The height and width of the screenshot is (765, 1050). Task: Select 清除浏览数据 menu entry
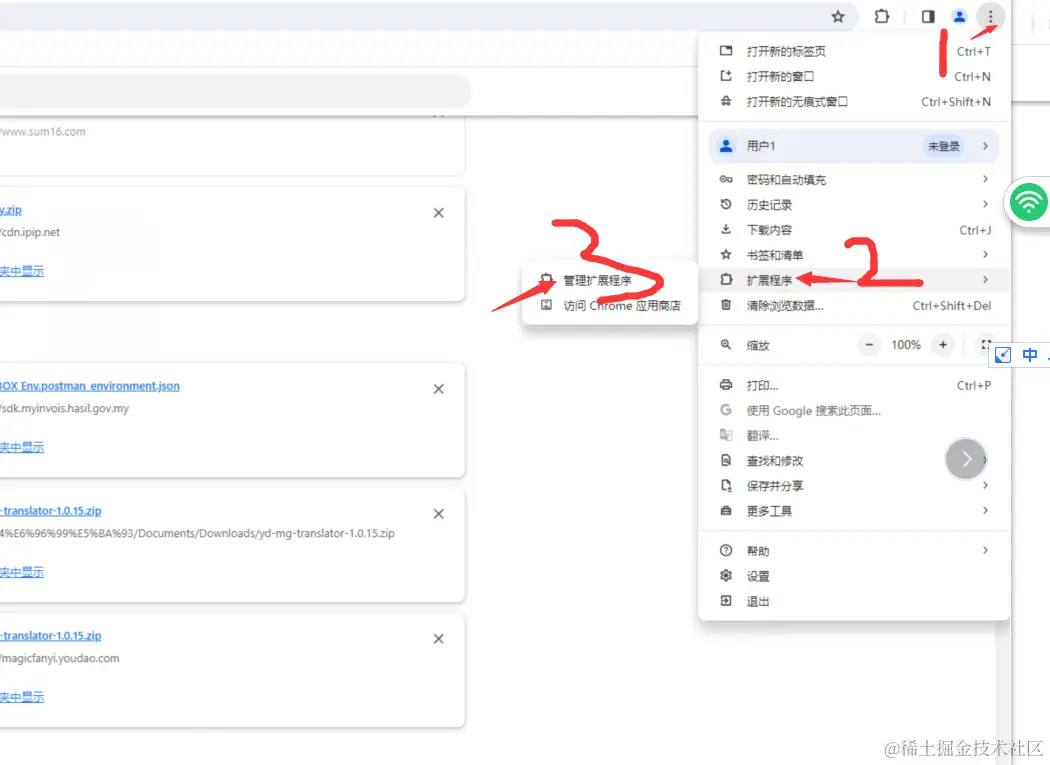[854, 305]
